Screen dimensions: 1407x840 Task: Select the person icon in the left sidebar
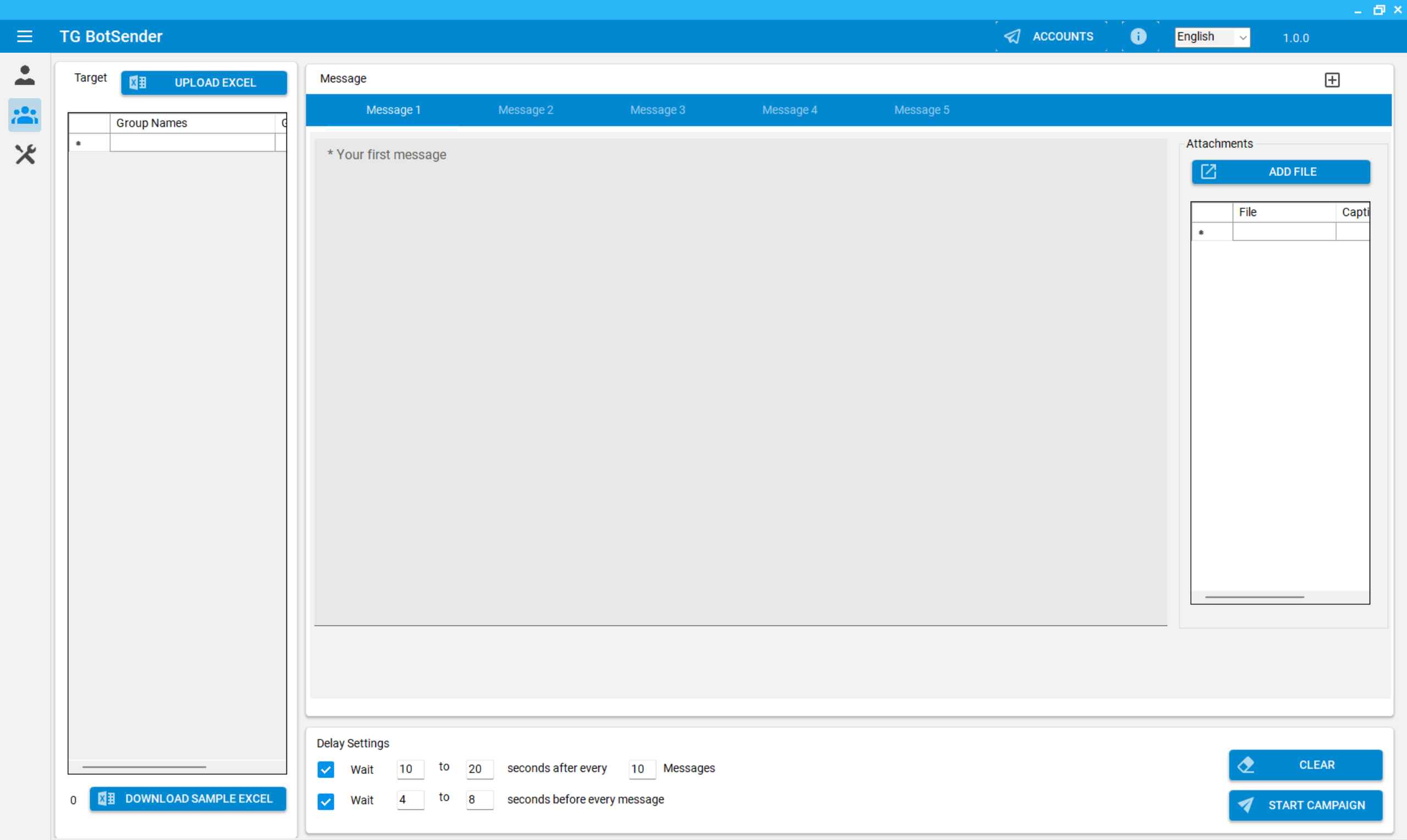click(25, 75)
